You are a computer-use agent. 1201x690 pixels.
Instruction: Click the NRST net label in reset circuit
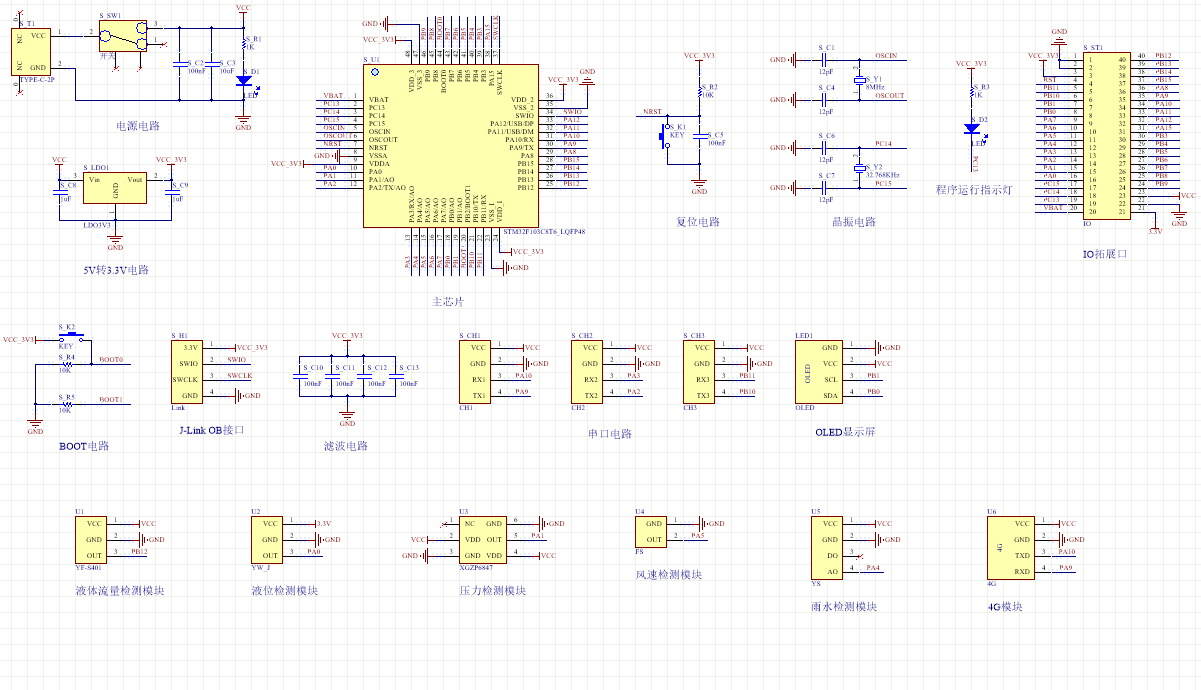pyautogui.click(x=652, y=113)
